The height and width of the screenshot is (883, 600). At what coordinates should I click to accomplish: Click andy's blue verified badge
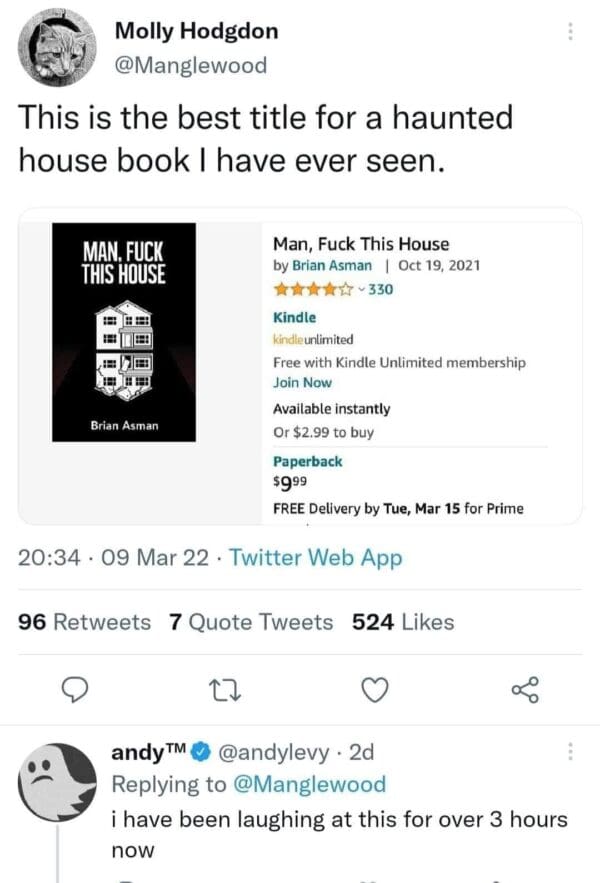coord(202,752)
